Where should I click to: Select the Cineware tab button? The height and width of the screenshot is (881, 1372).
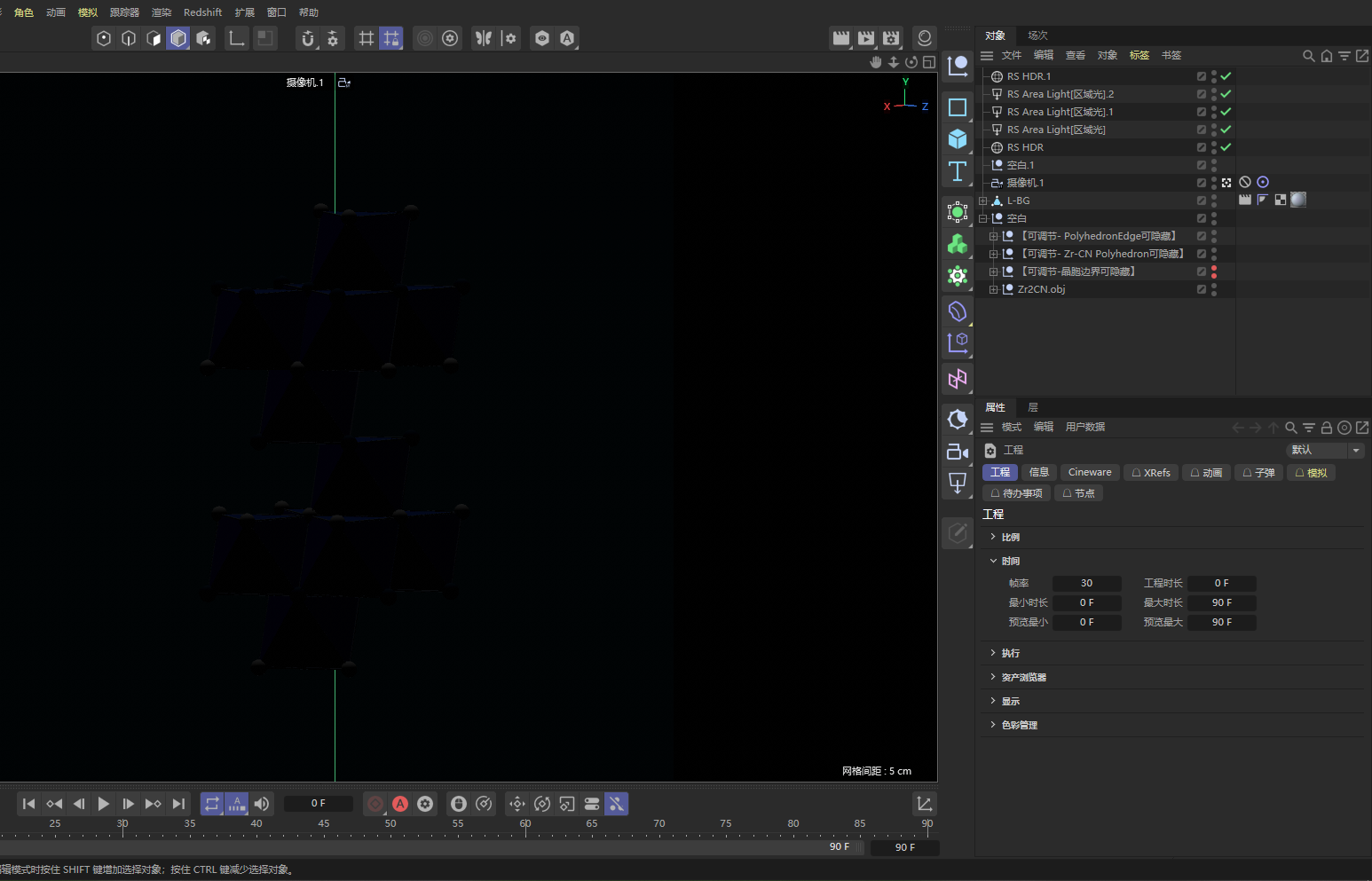pos(1089,472)
